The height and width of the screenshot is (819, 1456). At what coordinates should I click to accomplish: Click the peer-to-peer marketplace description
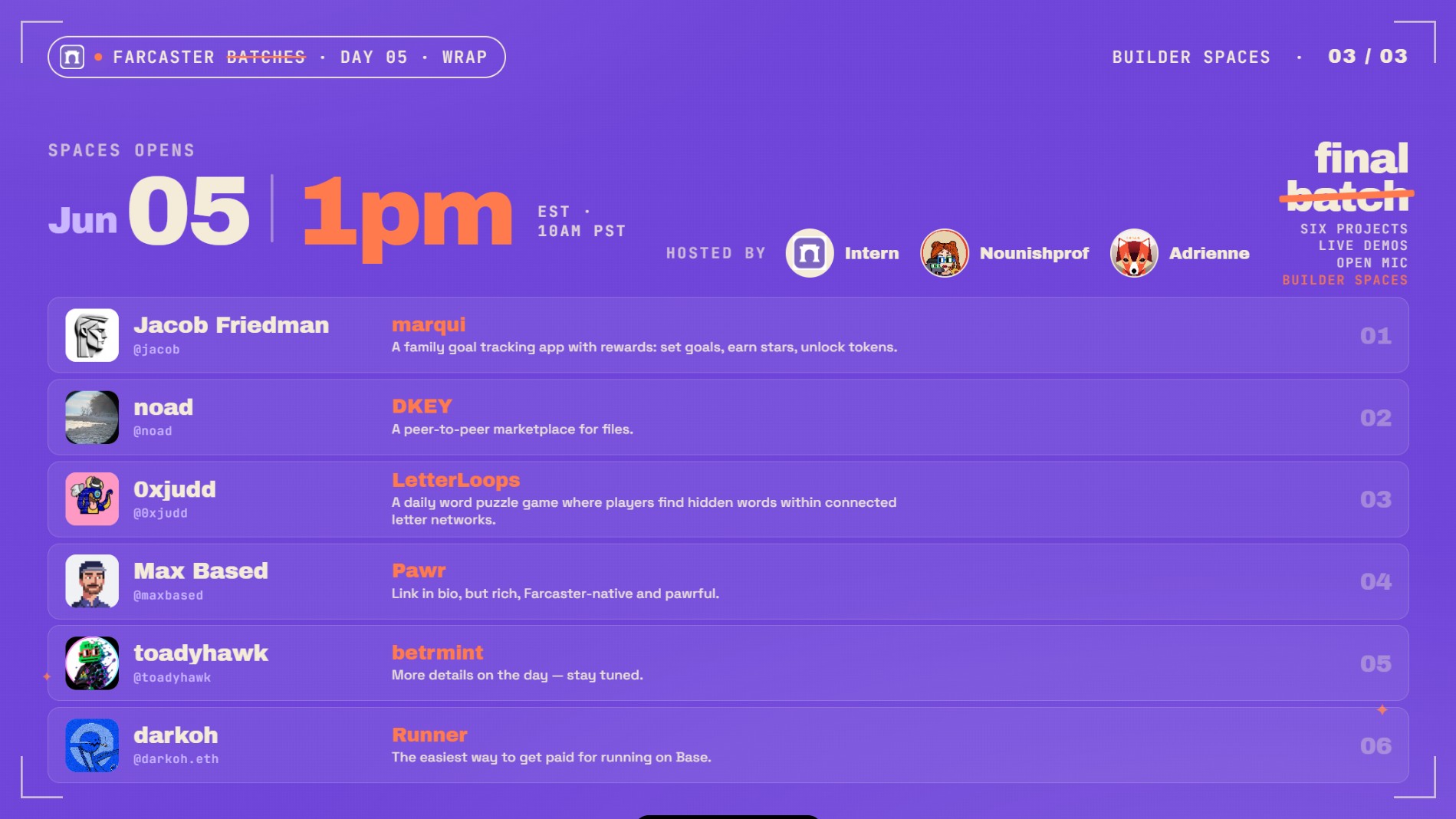point(512,429)
